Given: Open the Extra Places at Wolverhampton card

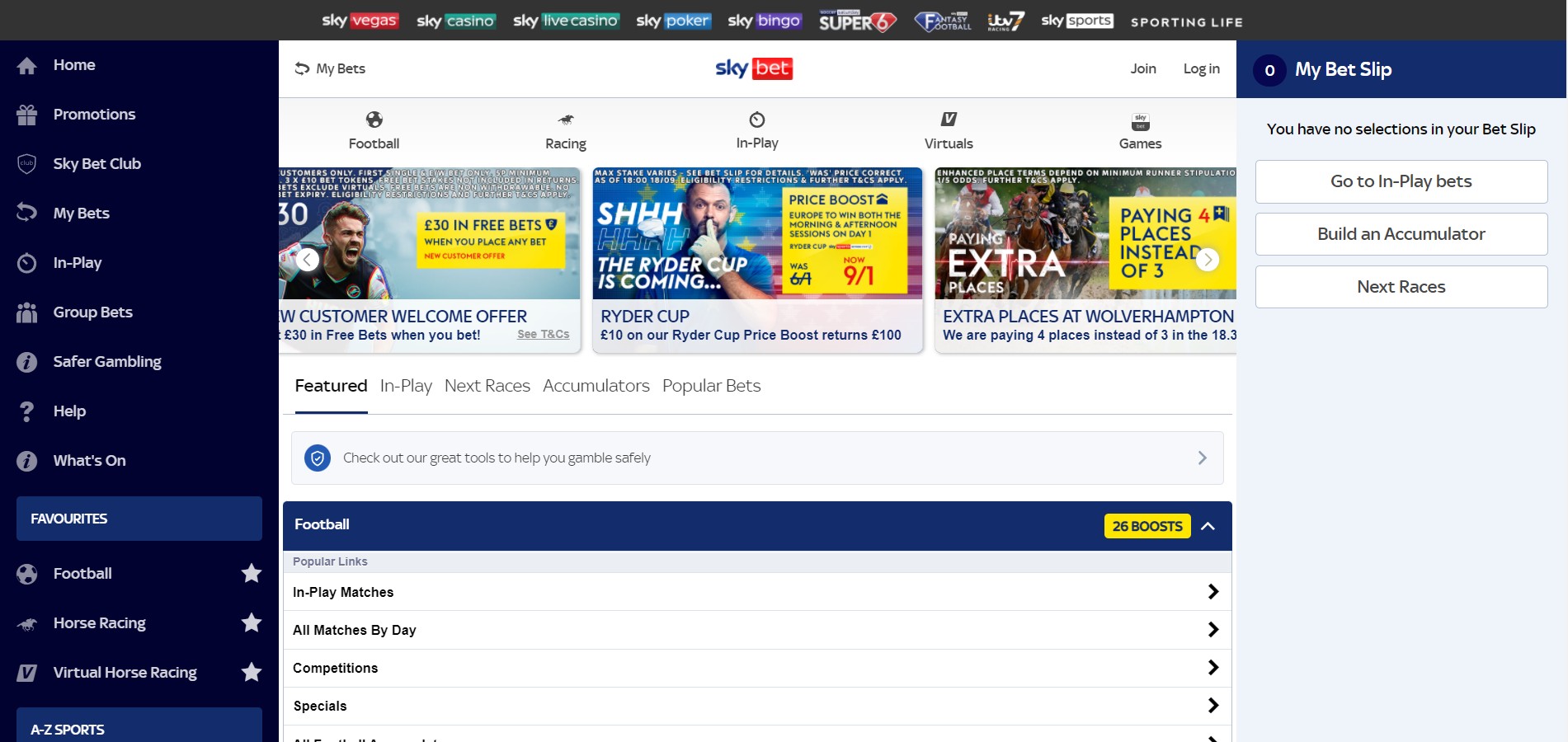Looking at the screenshot, I should 1085,261.
